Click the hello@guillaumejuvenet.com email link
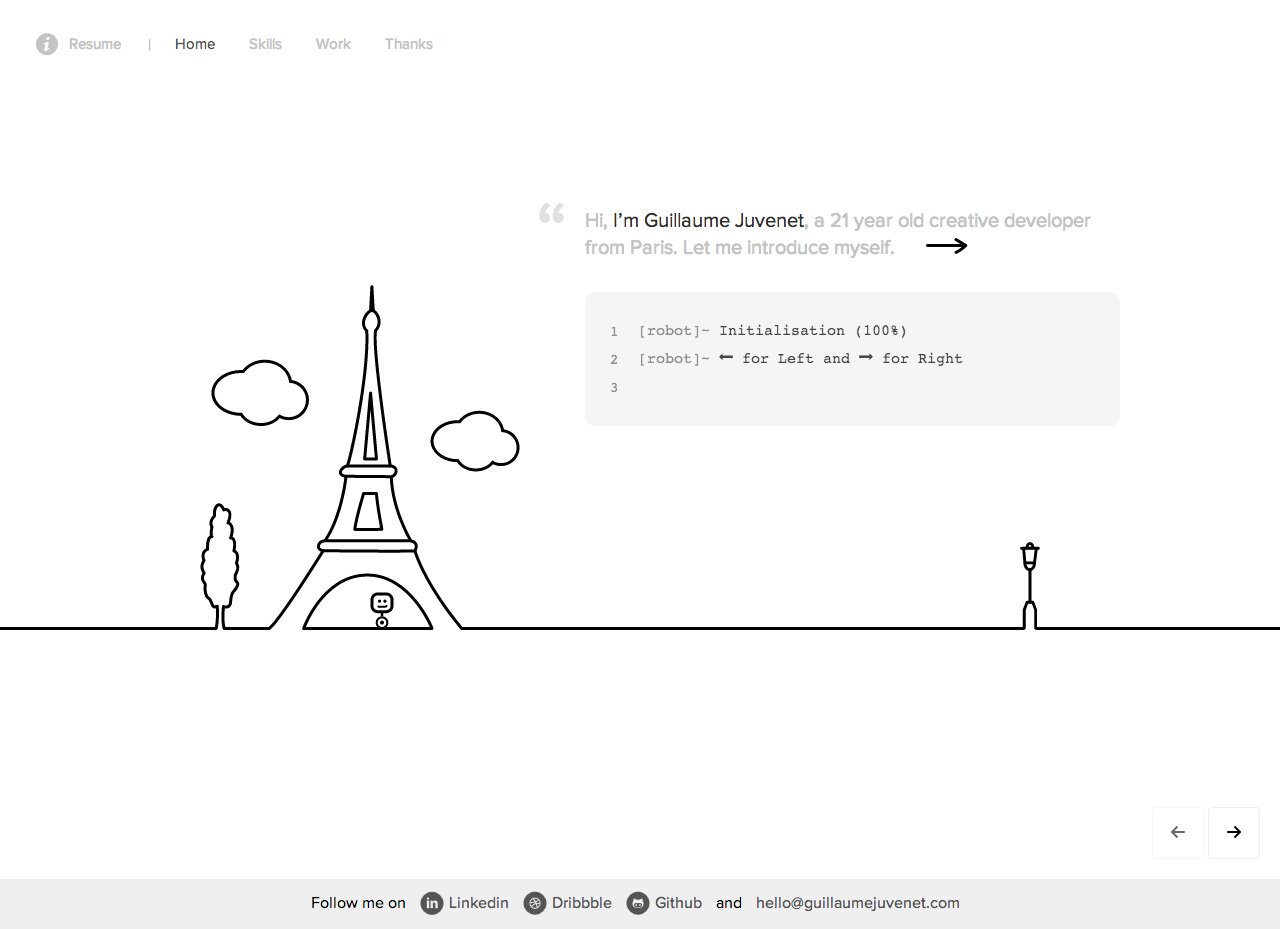1280x929 pixels. point(857,903)
